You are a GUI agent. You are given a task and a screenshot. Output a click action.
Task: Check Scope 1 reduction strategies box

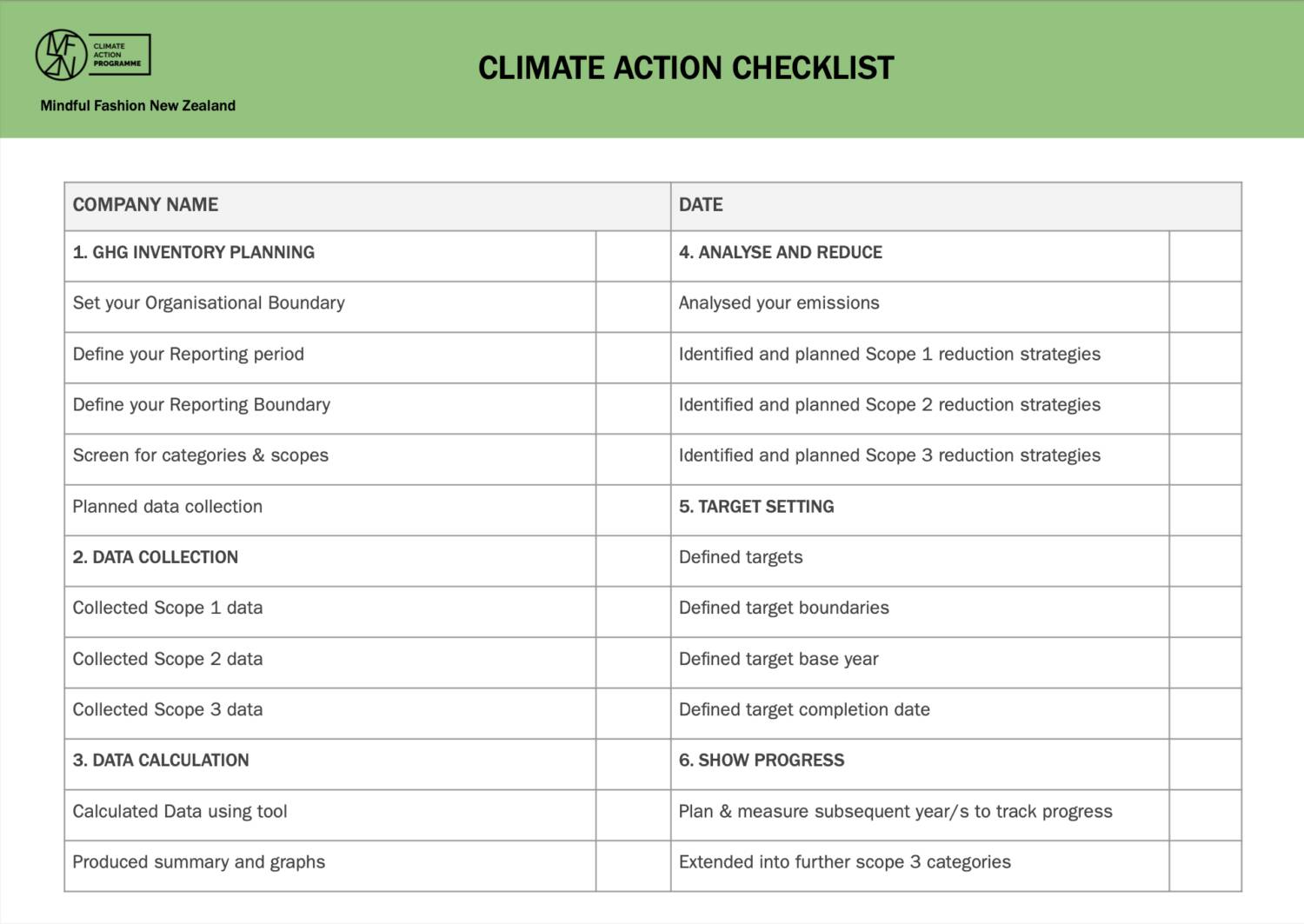[x=1205, y=357]
